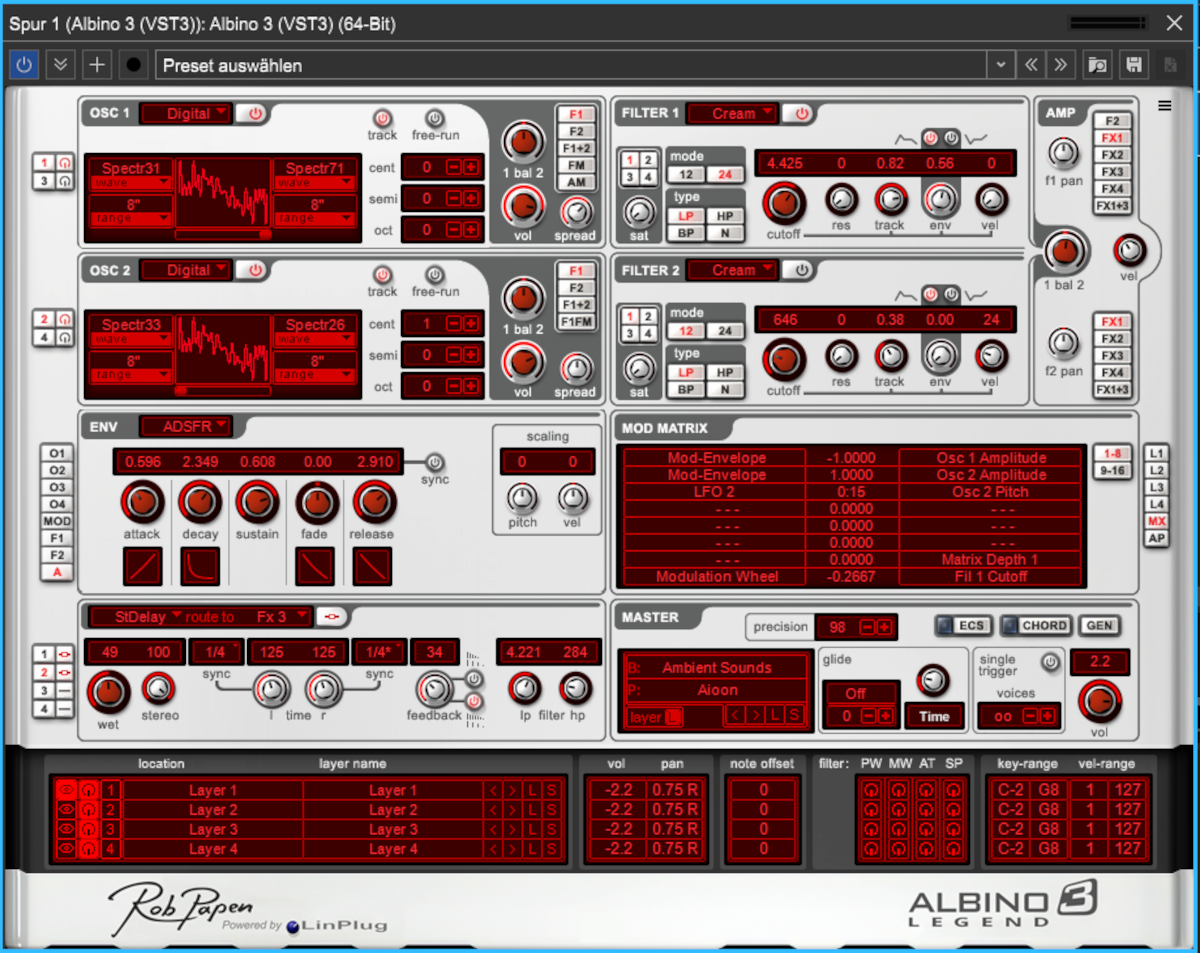
Task: Toggle envelope sync switch
Action: coord(434,462)
